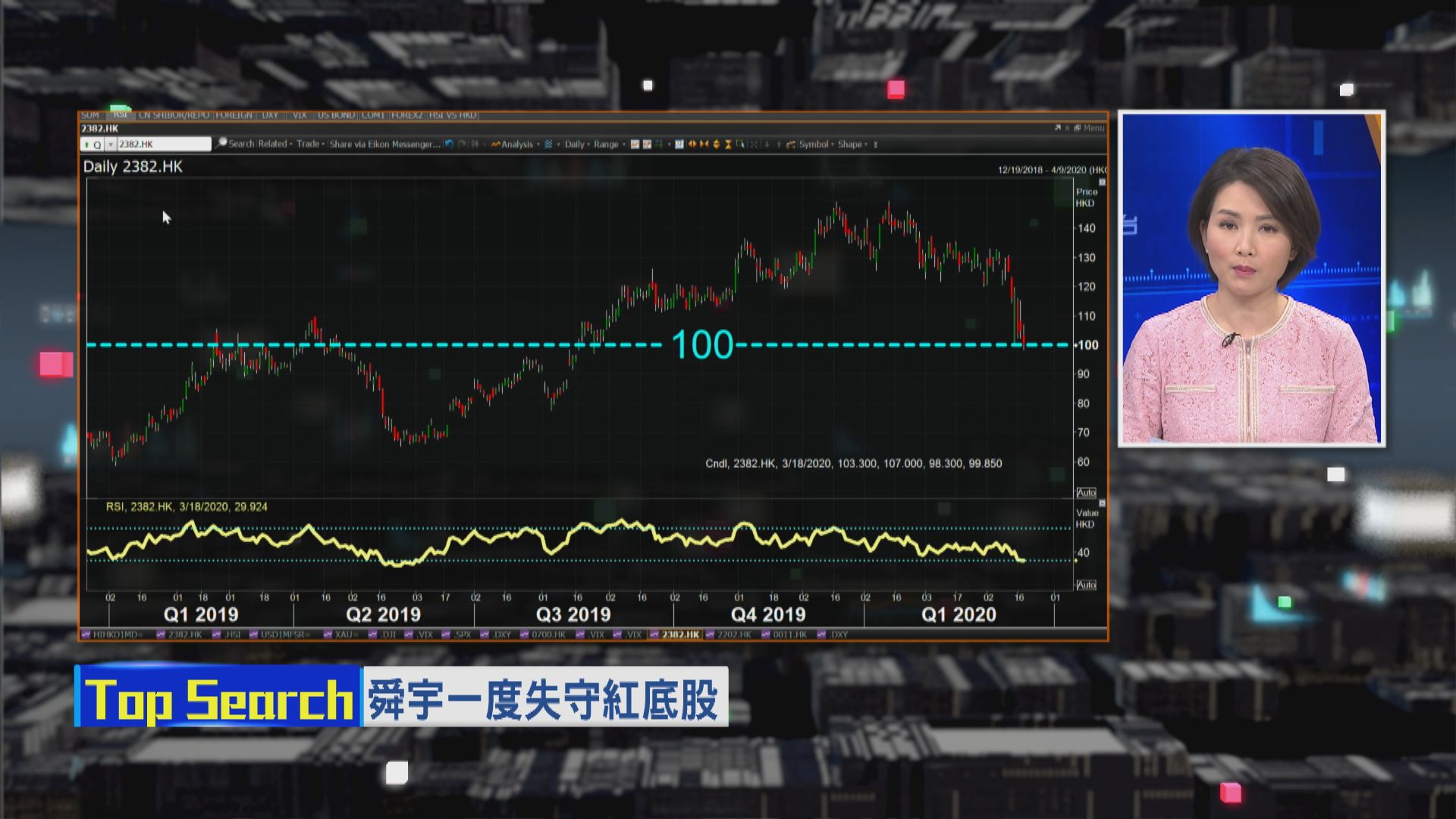
Task: Enable the orange arrows pan toggle in toolbar
Action: pyautogui.click(x=692, y=143)
